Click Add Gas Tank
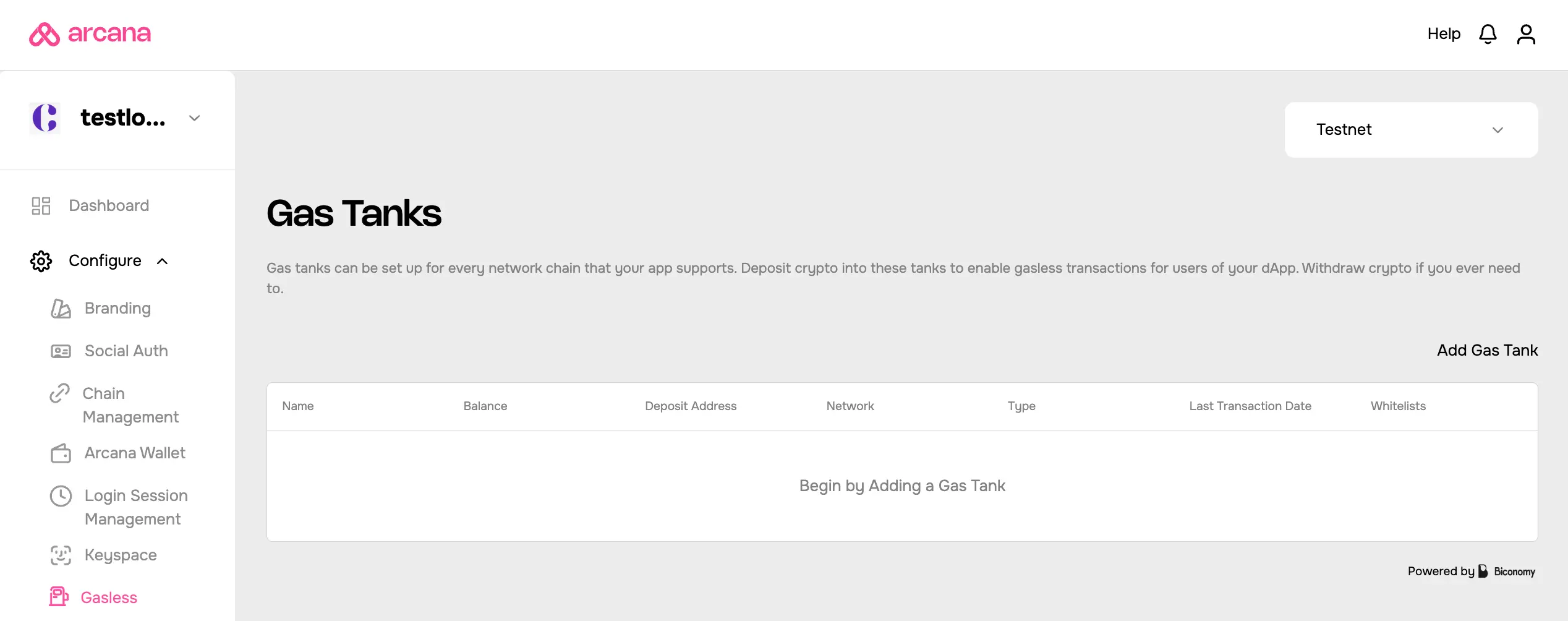The image size is (1568, 621). [1487, 351]
